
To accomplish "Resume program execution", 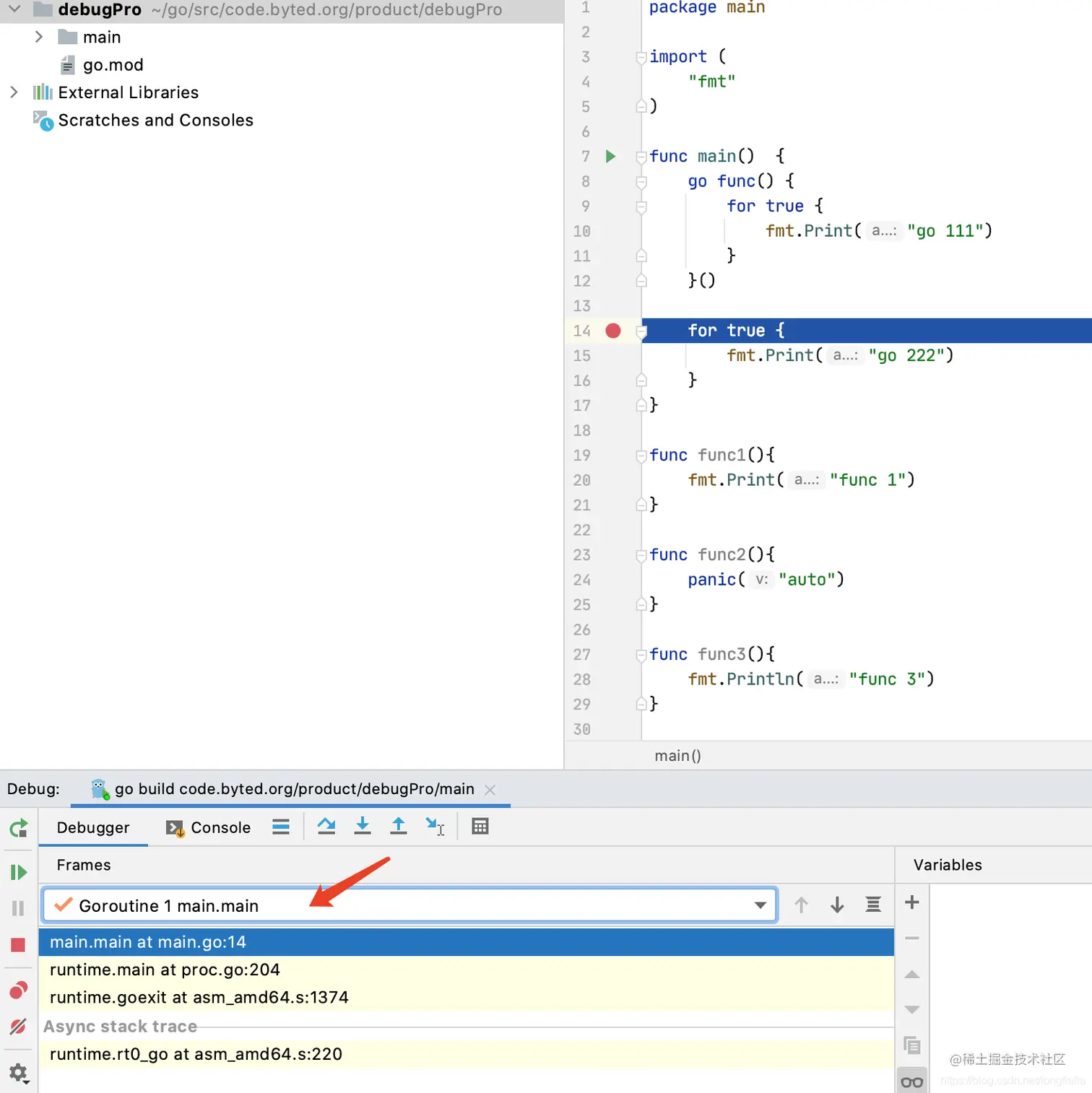I will (x=19, y=872).
